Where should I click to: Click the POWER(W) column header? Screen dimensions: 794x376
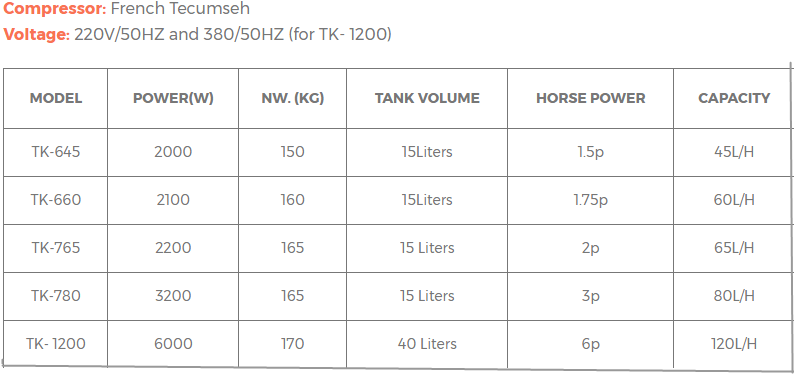click(173, 98)
